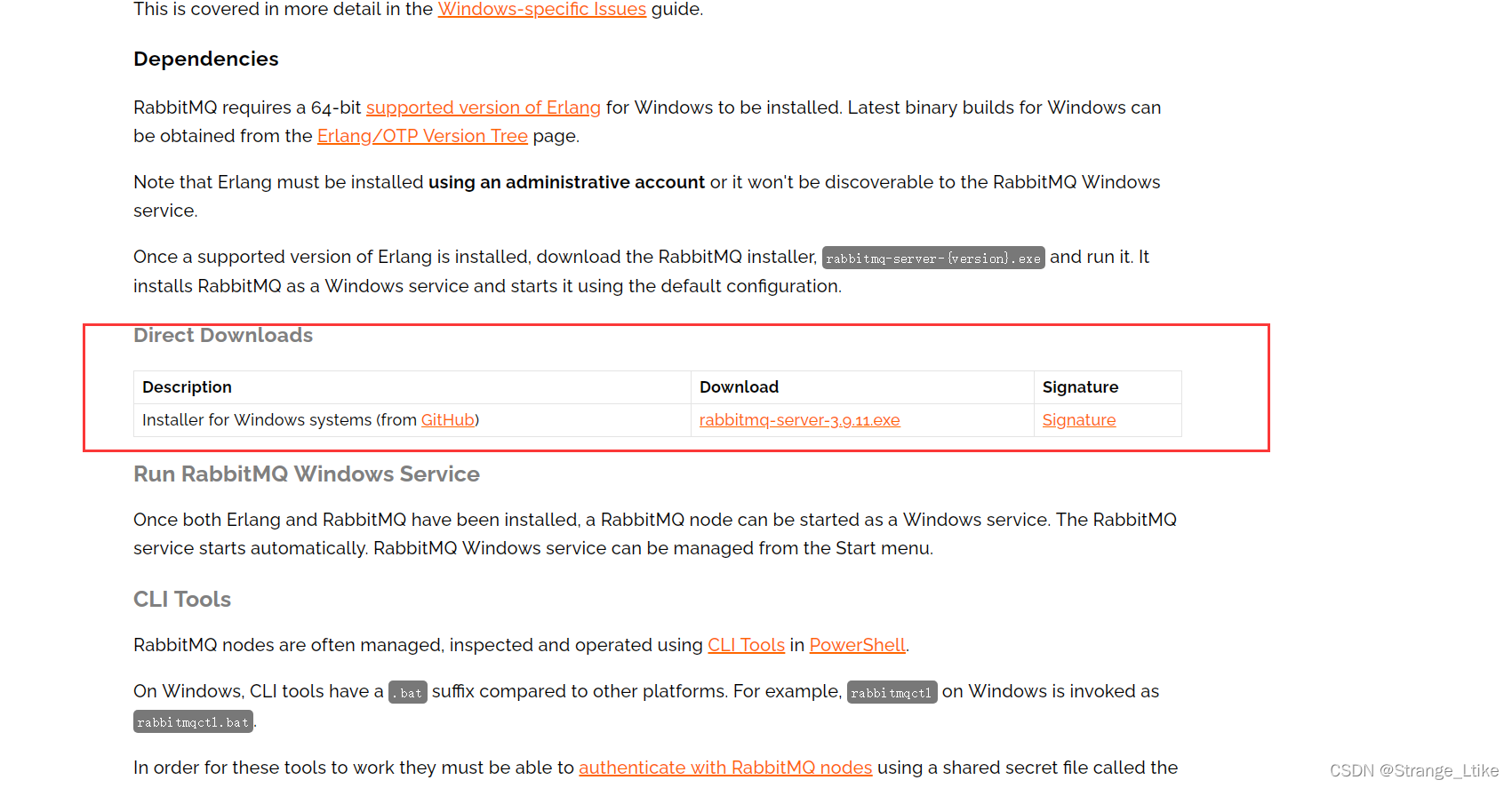Select the rabbitmq-server-{version}.exe code snippet
The height and width of the screenshot is (788, 1512).
(x=933, y=259)
